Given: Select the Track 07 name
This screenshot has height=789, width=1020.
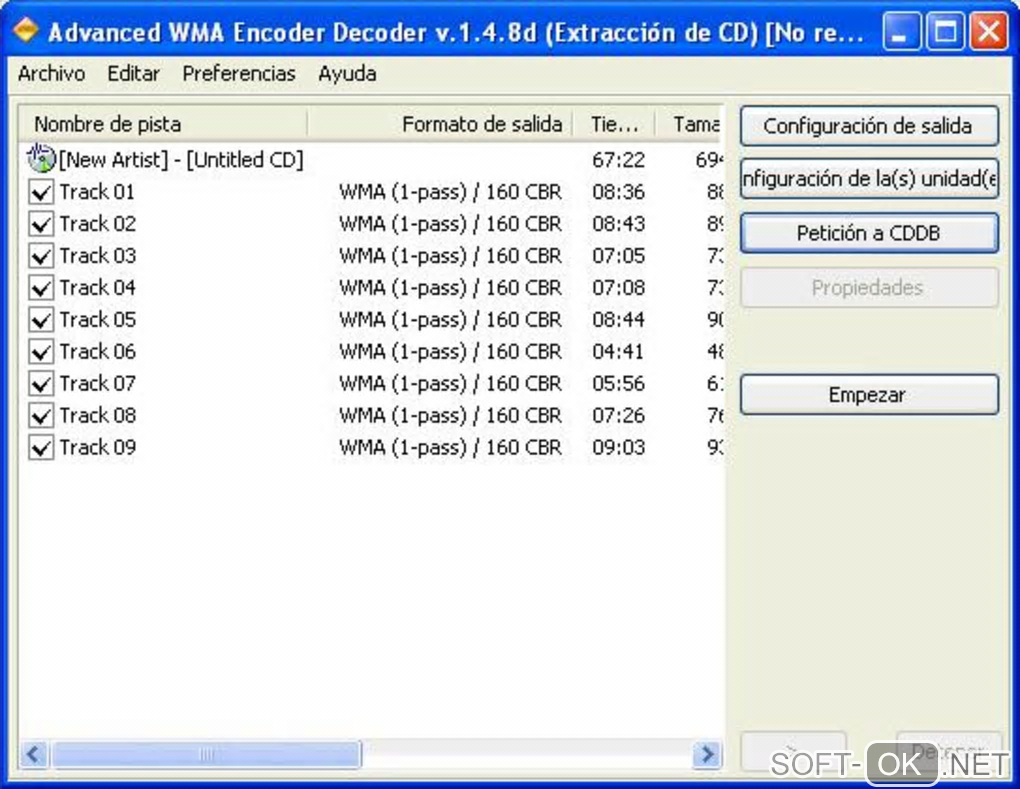Looking at the screenshot, I should click(98, 383).
